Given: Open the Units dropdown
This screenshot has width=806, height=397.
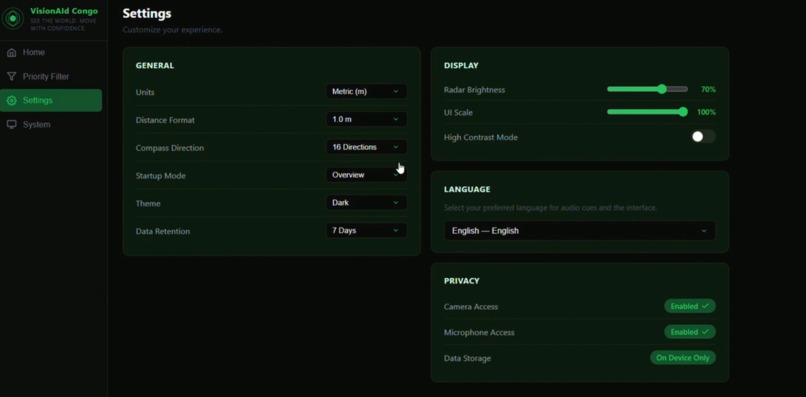Looking at the screenshot, I should tap(366, 92).
